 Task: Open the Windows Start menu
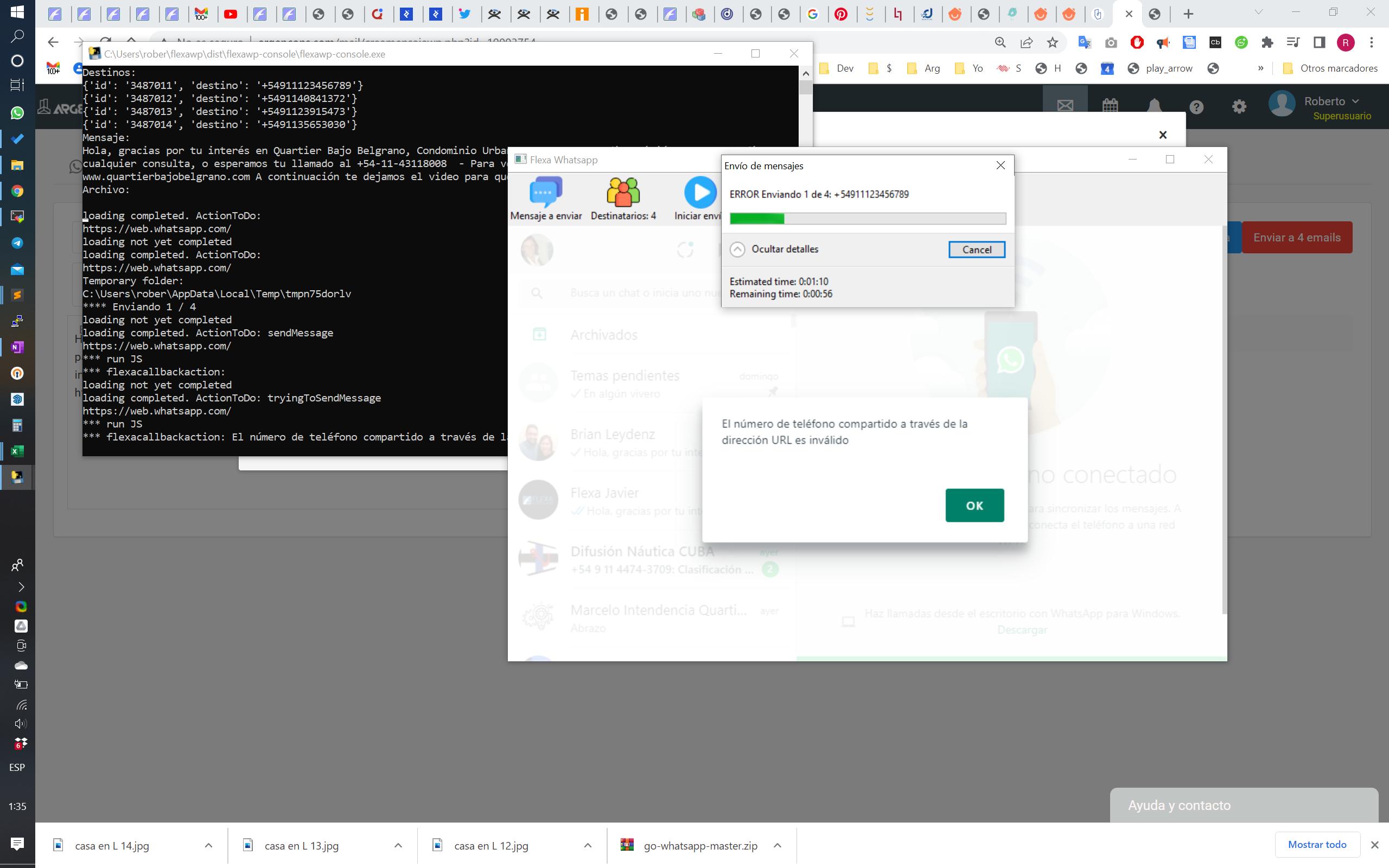(x=17, y=11)
